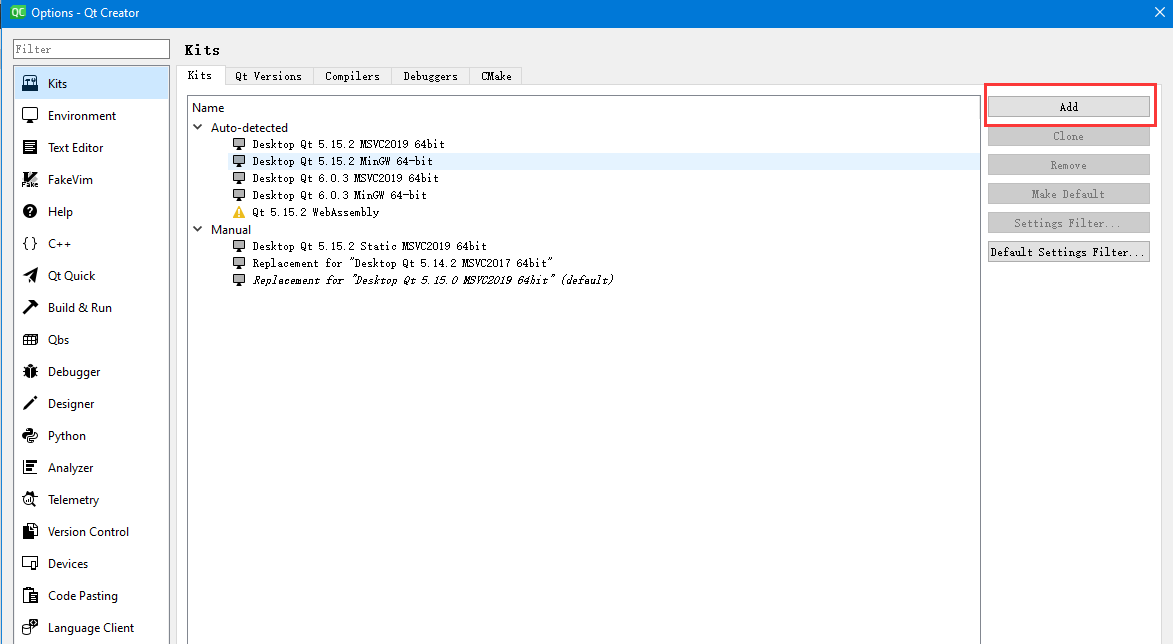Viewport: 1173px width, 644px height.
Task: Click the Add kit button
Action: tap(1068, 106)
